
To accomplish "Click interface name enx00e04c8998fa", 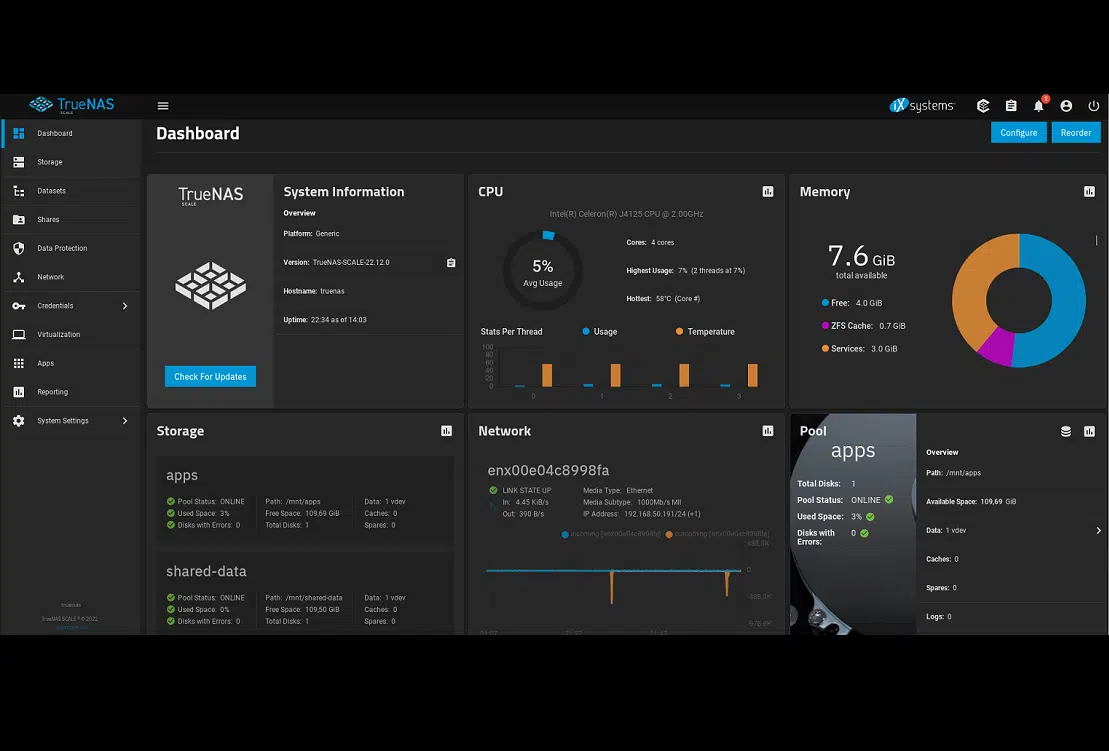I will click(x=548, y=470).
